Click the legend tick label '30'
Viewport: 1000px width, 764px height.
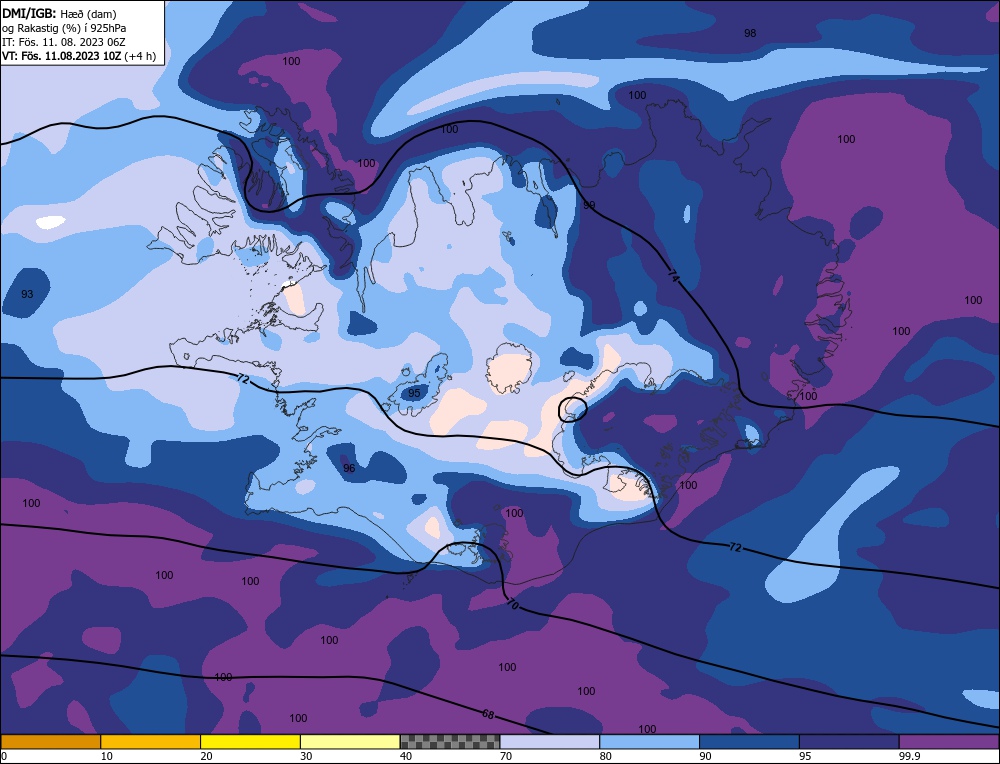[x=306, y=756]
